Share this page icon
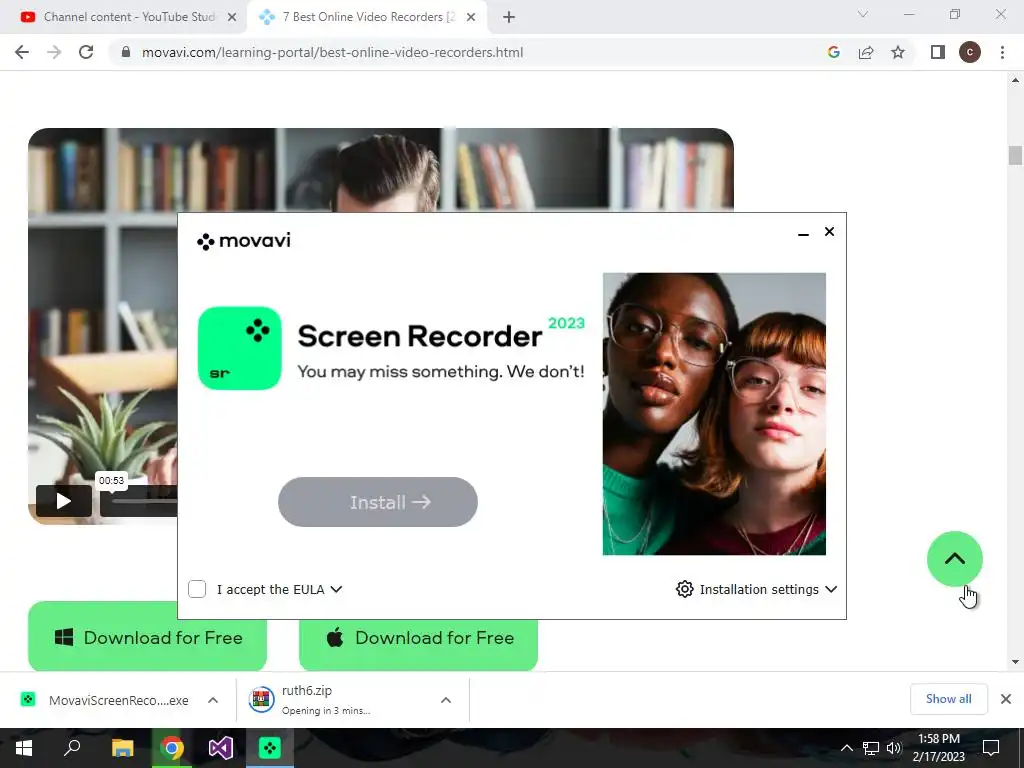 [866, 52]
